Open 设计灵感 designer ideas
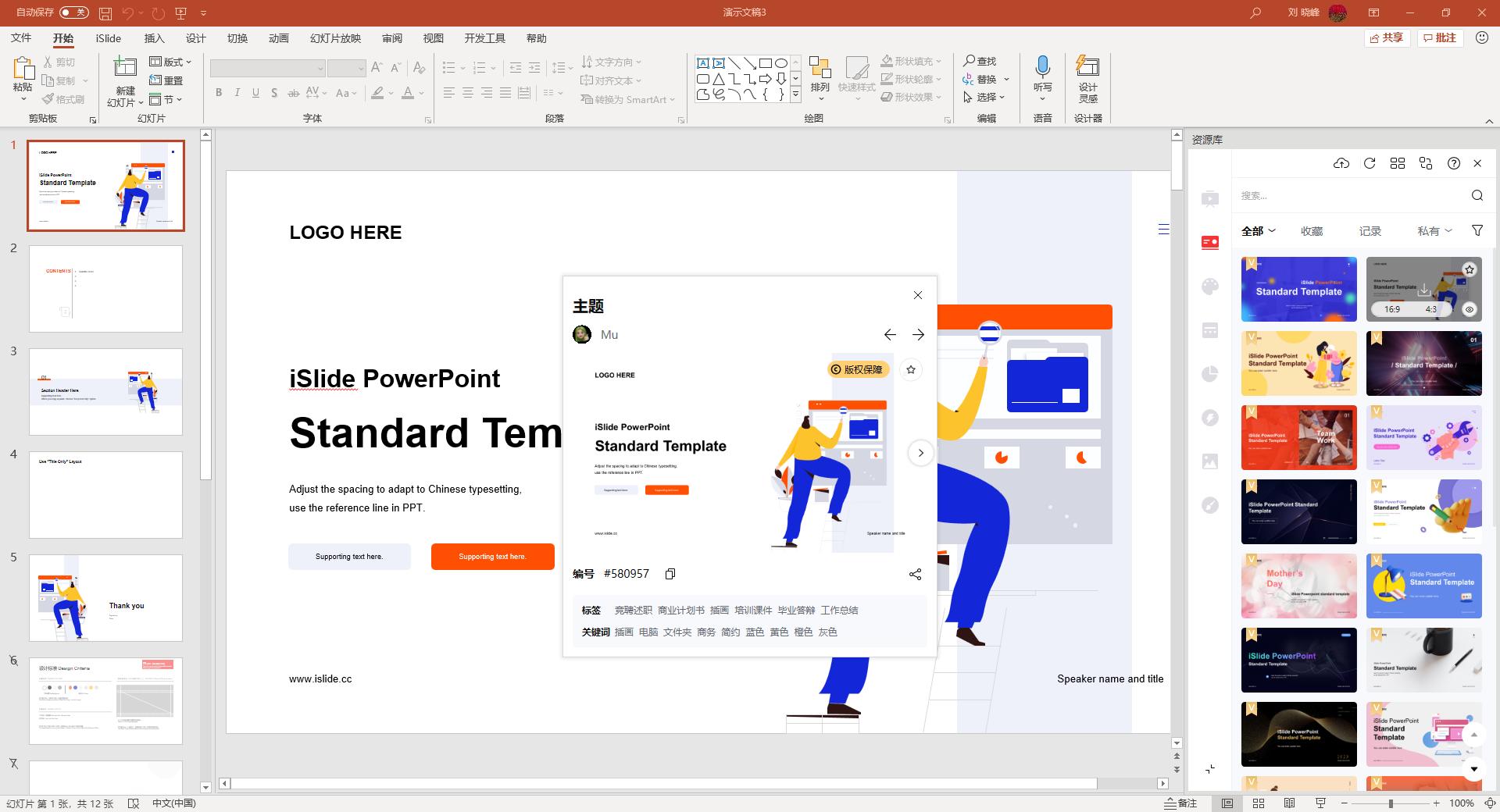Image resolution: width=1500 pixels, height=812 pixels. 1087,79
